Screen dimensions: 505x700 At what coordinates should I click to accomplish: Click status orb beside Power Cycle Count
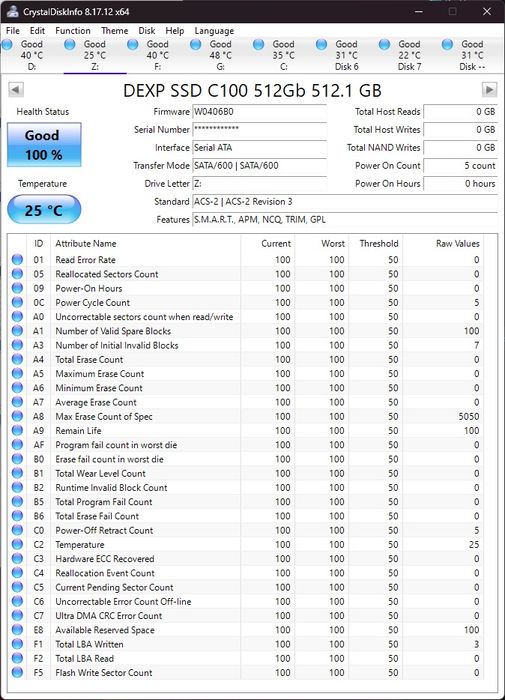[x=17, y=302]
